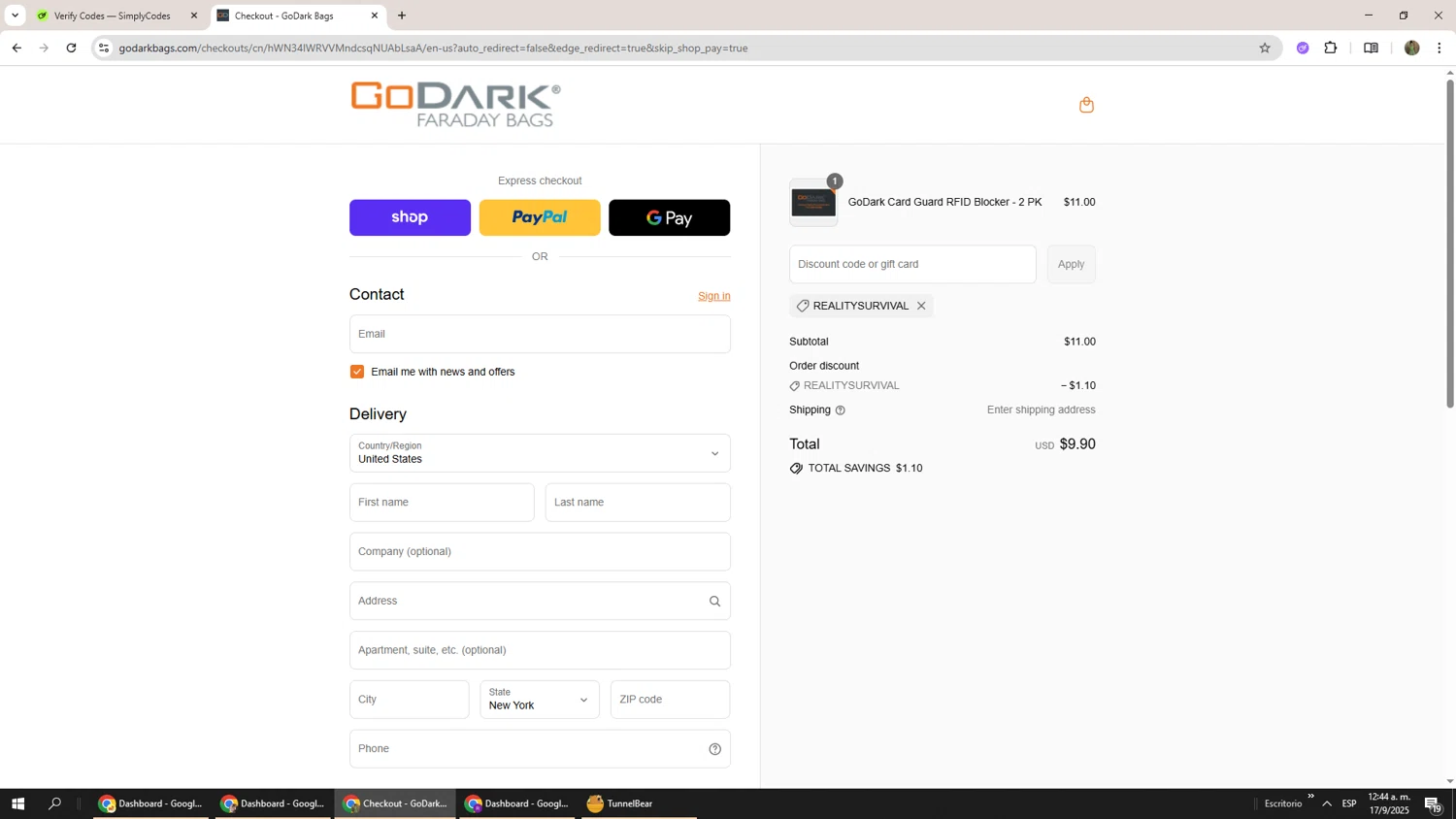
Task: Expand the Country/Region dropdown
Action: click(x=540, y=453)
